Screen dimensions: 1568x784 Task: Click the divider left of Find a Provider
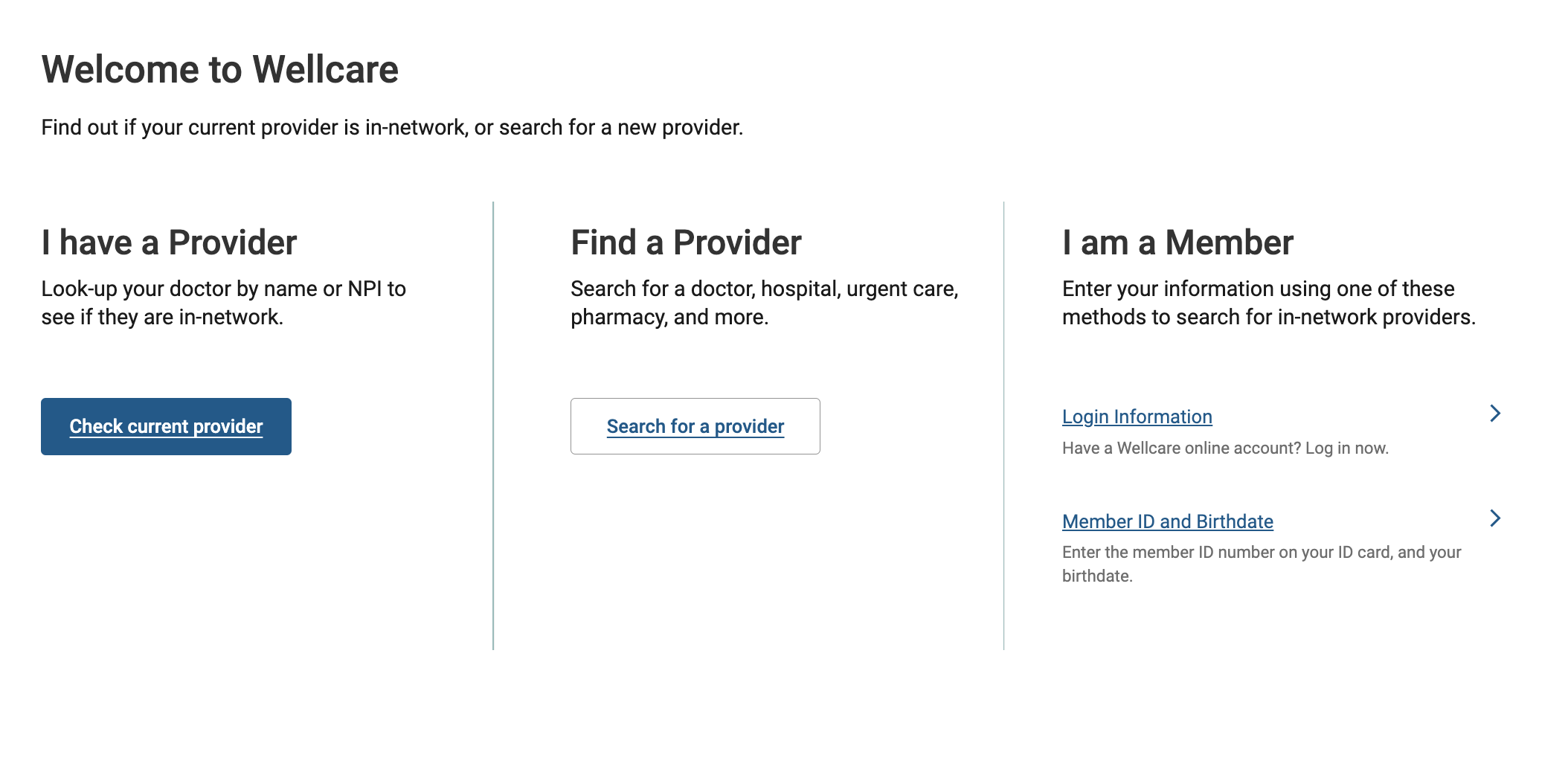coord(493,425)
